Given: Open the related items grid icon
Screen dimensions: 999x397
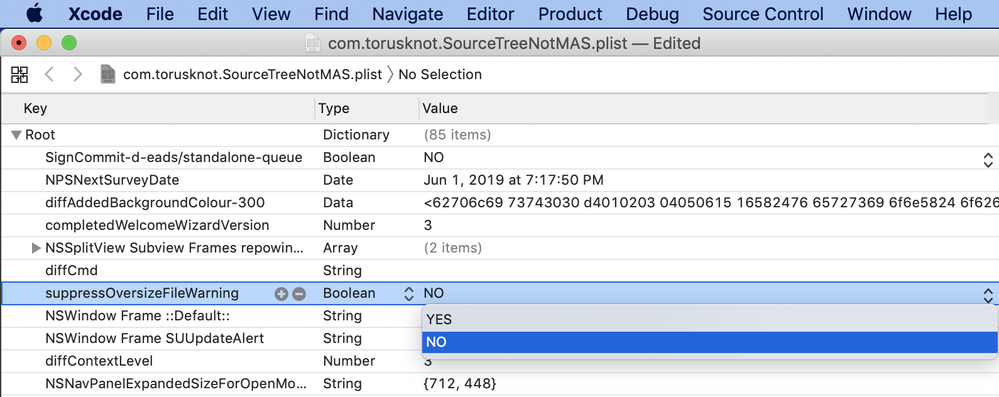Looking at the screenshot, I should pos(20,75).
